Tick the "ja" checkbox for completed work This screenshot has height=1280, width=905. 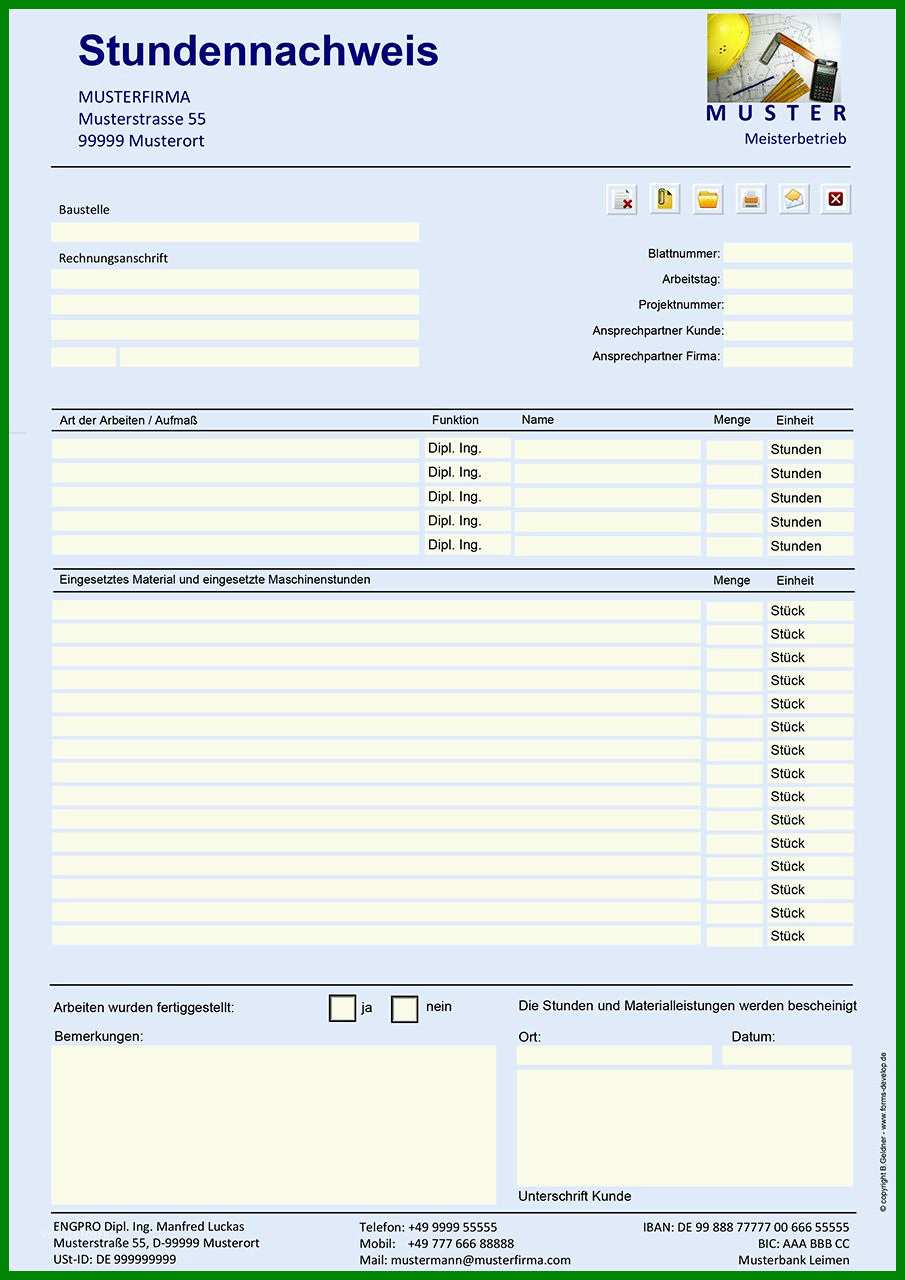pos(342,1008)
